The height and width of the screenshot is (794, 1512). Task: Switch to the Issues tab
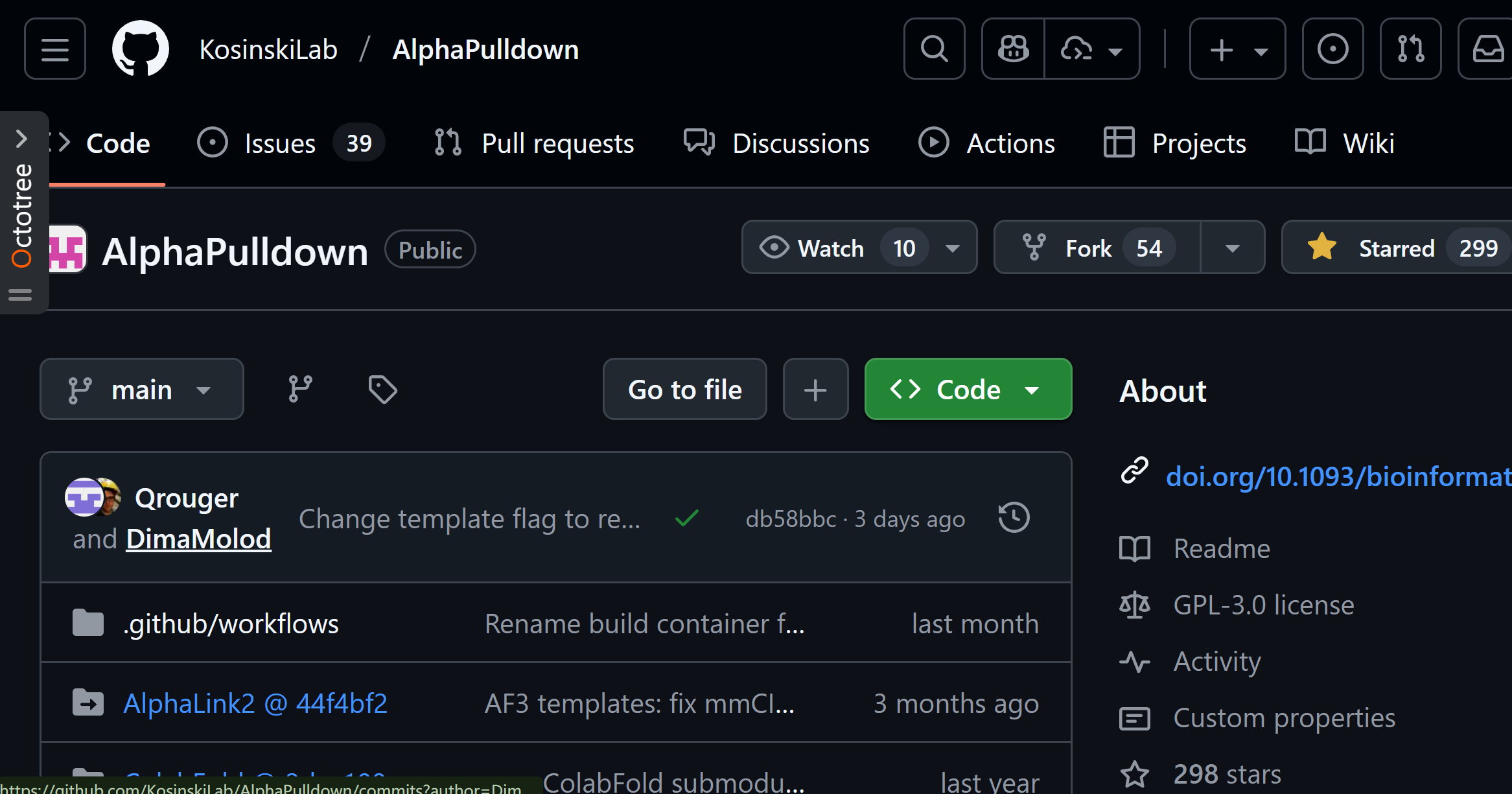[280, 143]
